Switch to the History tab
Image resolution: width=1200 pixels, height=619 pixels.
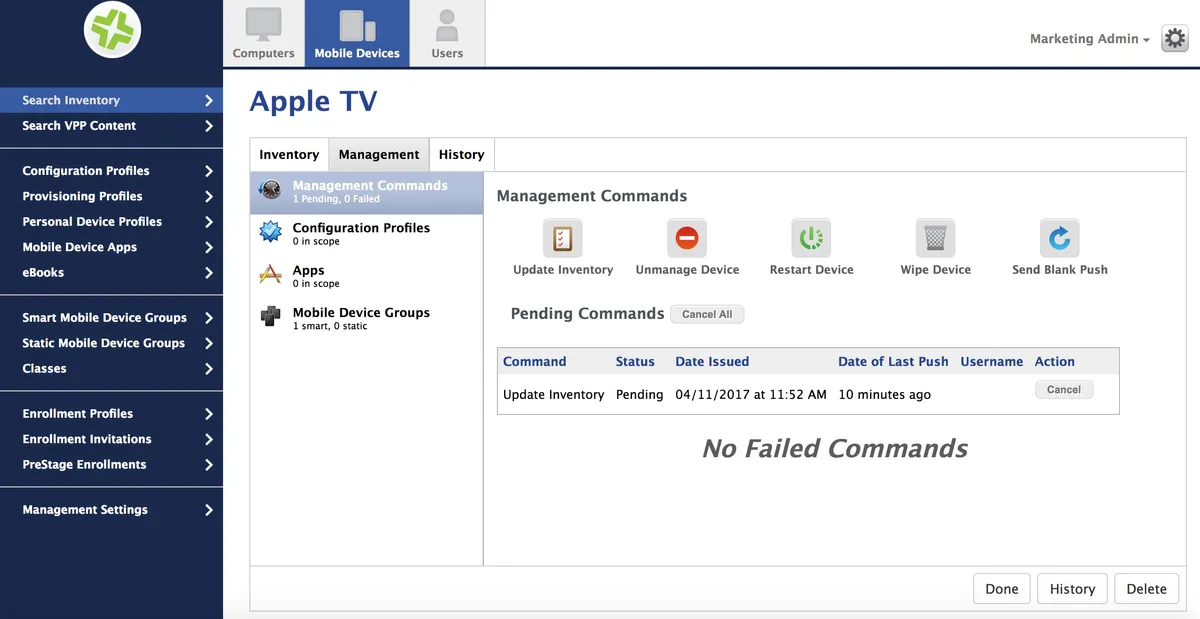(461, 155)
